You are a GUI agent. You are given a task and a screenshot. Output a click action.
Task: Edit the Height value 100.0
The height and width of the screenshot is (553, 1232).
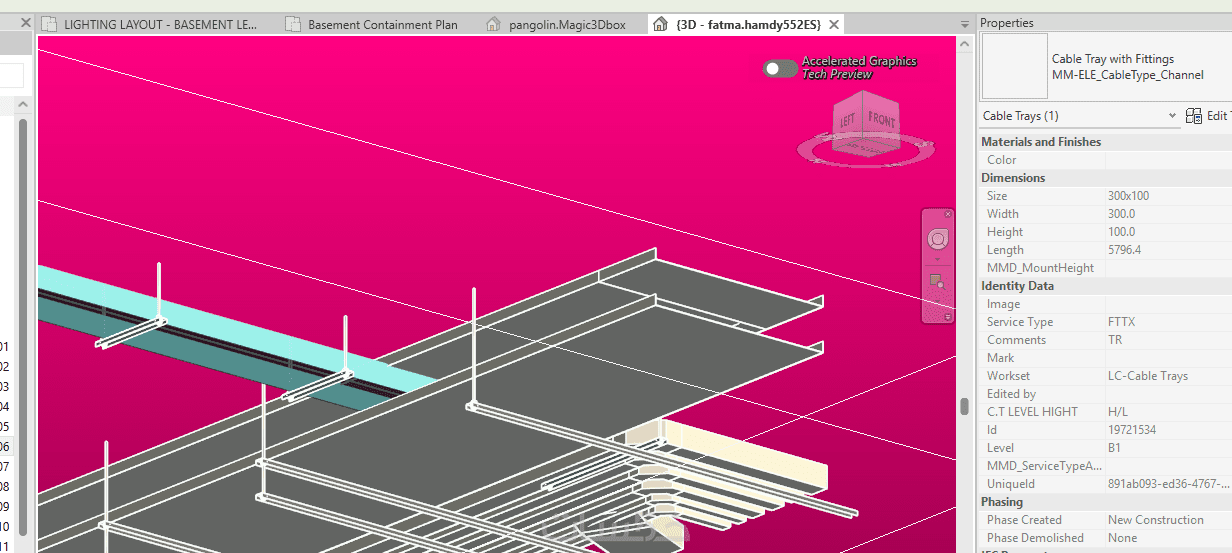[1168, 232]
